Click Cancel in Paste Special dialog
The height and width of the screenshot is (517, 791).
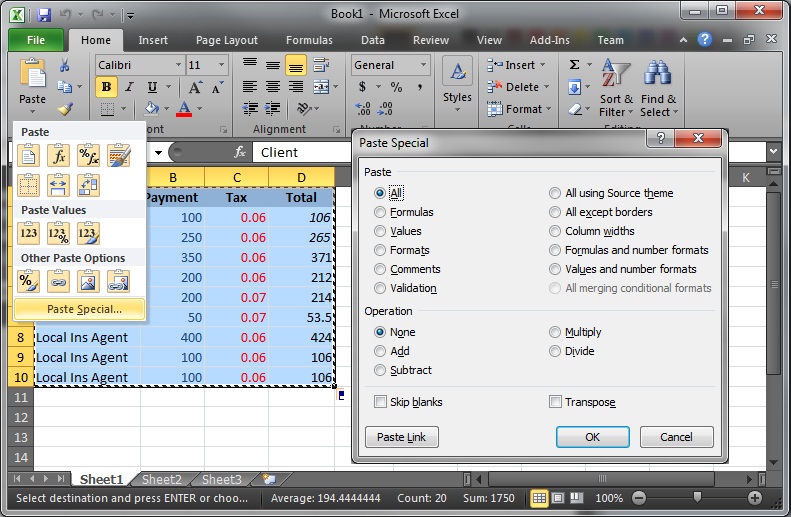676,437
